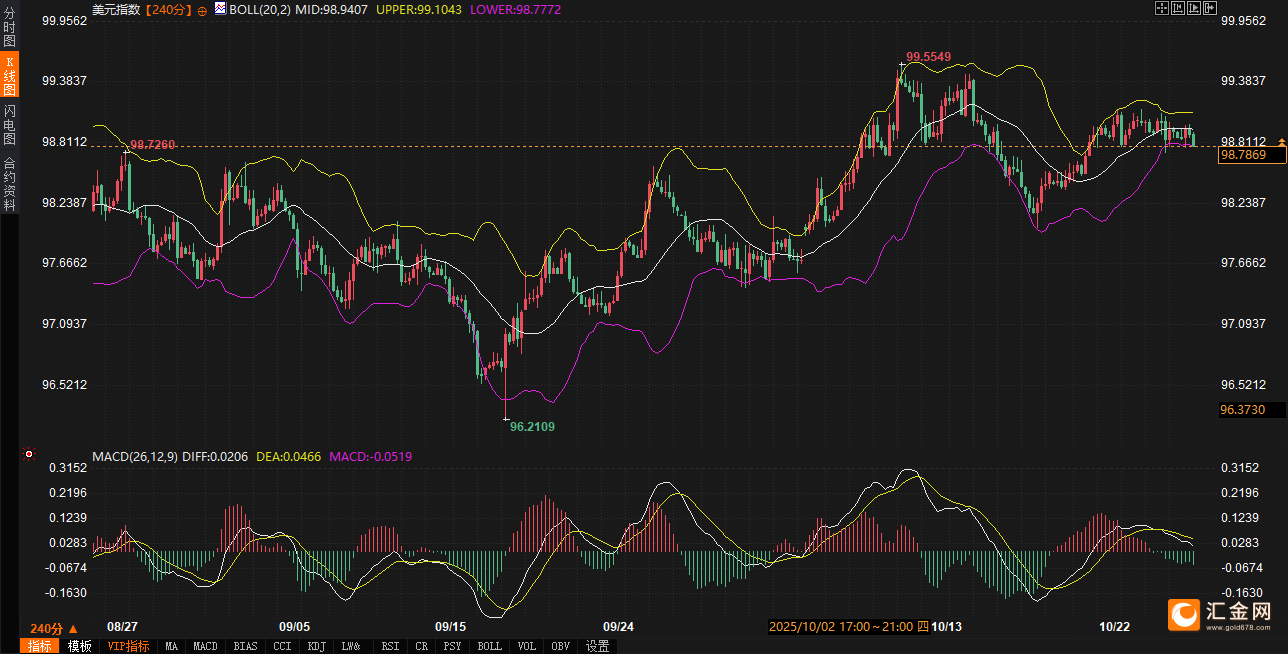This screenshot has width=1288, height=654.
Task: Enable the RSI indicator
Action: pos(390,646)
